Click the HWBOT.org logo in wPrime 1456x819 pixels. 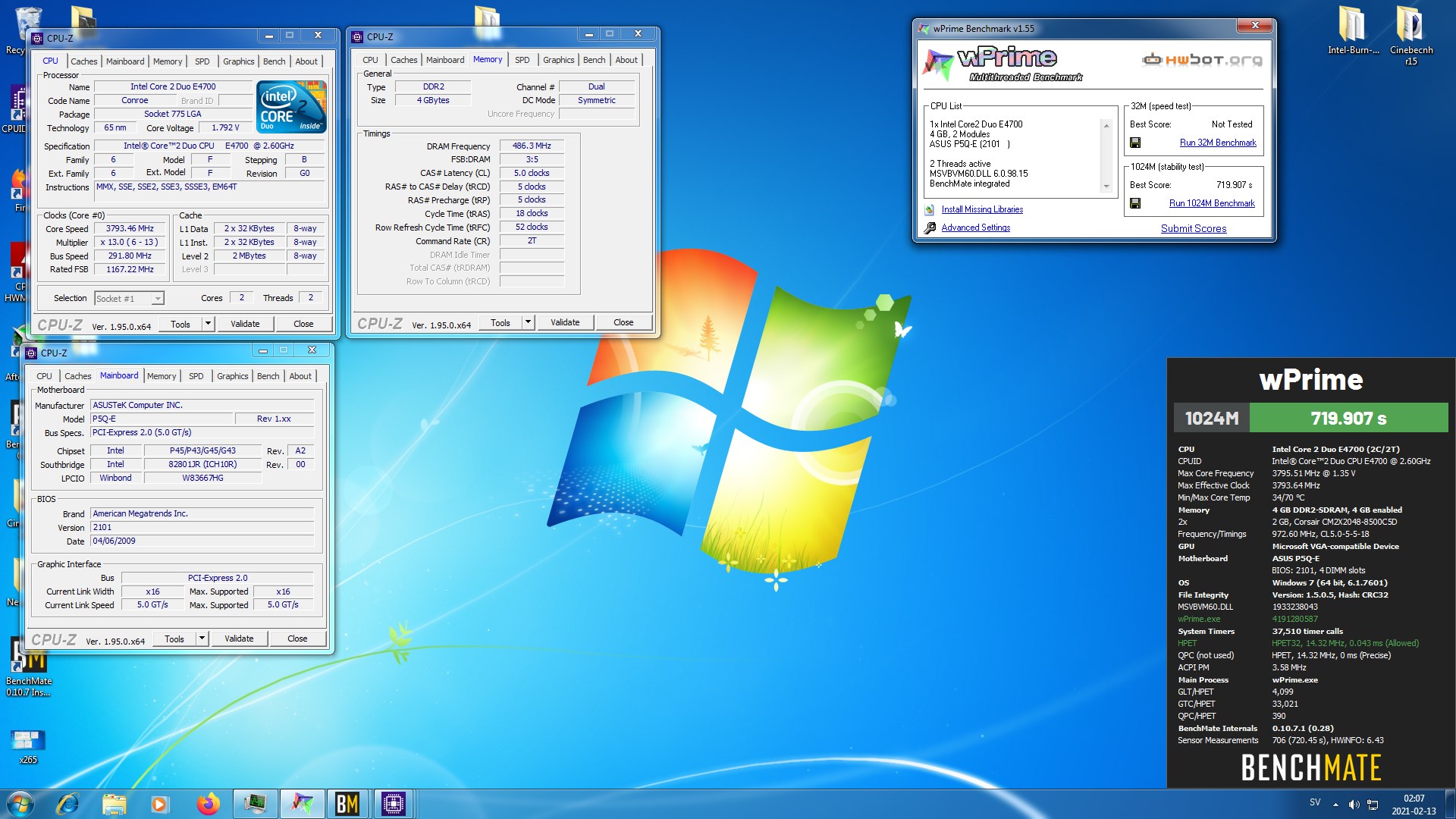pyautogui.click(x=1202, y=60)
